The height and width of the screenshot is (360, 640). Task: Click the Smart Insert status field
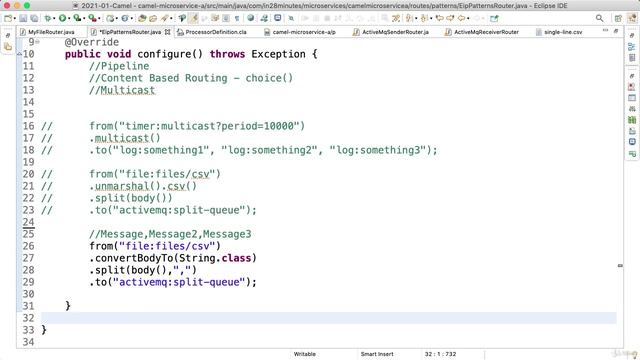[x=377, y=354]
